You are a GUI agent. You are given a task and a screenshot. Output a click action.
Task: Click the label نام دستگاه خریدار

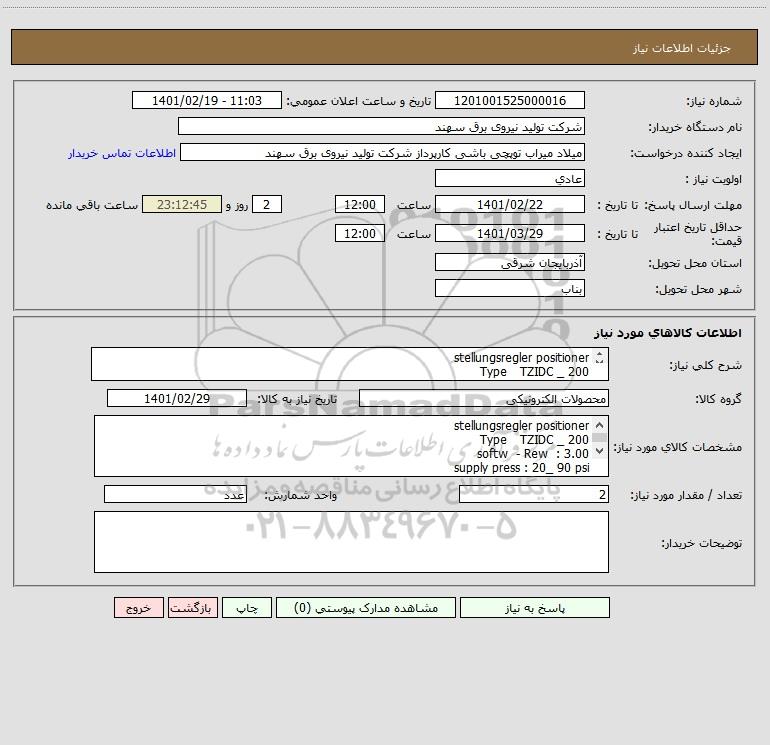[x=695, y=127]
